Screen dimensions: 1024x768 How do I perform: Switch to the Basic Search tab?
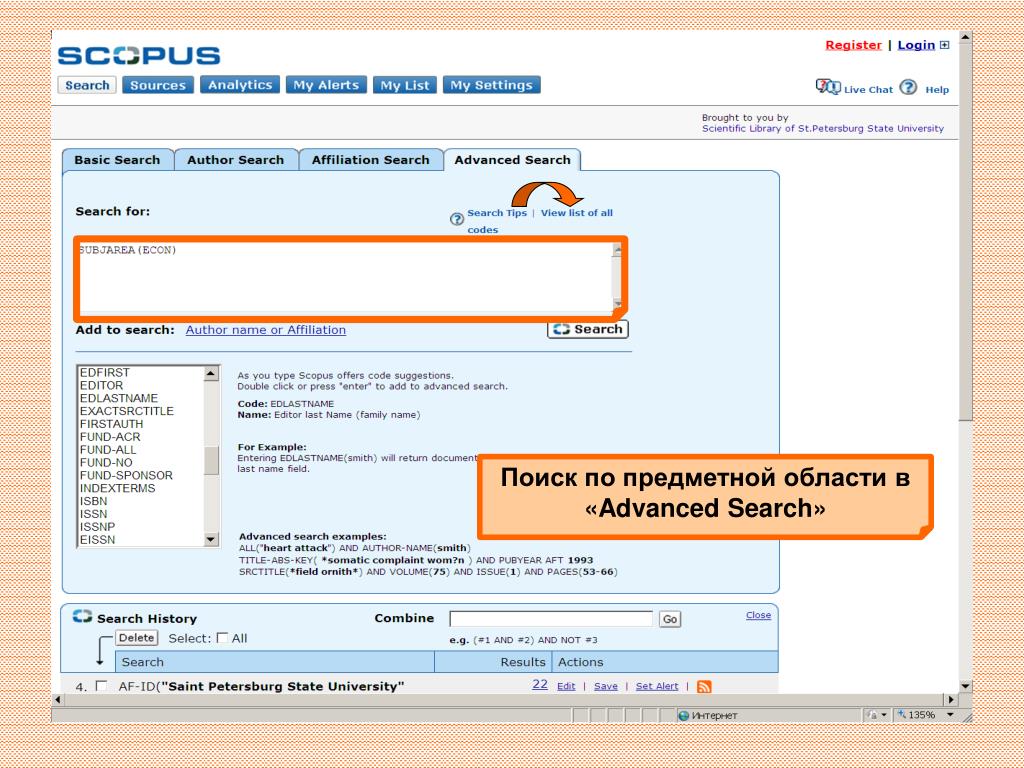(118, 160)
